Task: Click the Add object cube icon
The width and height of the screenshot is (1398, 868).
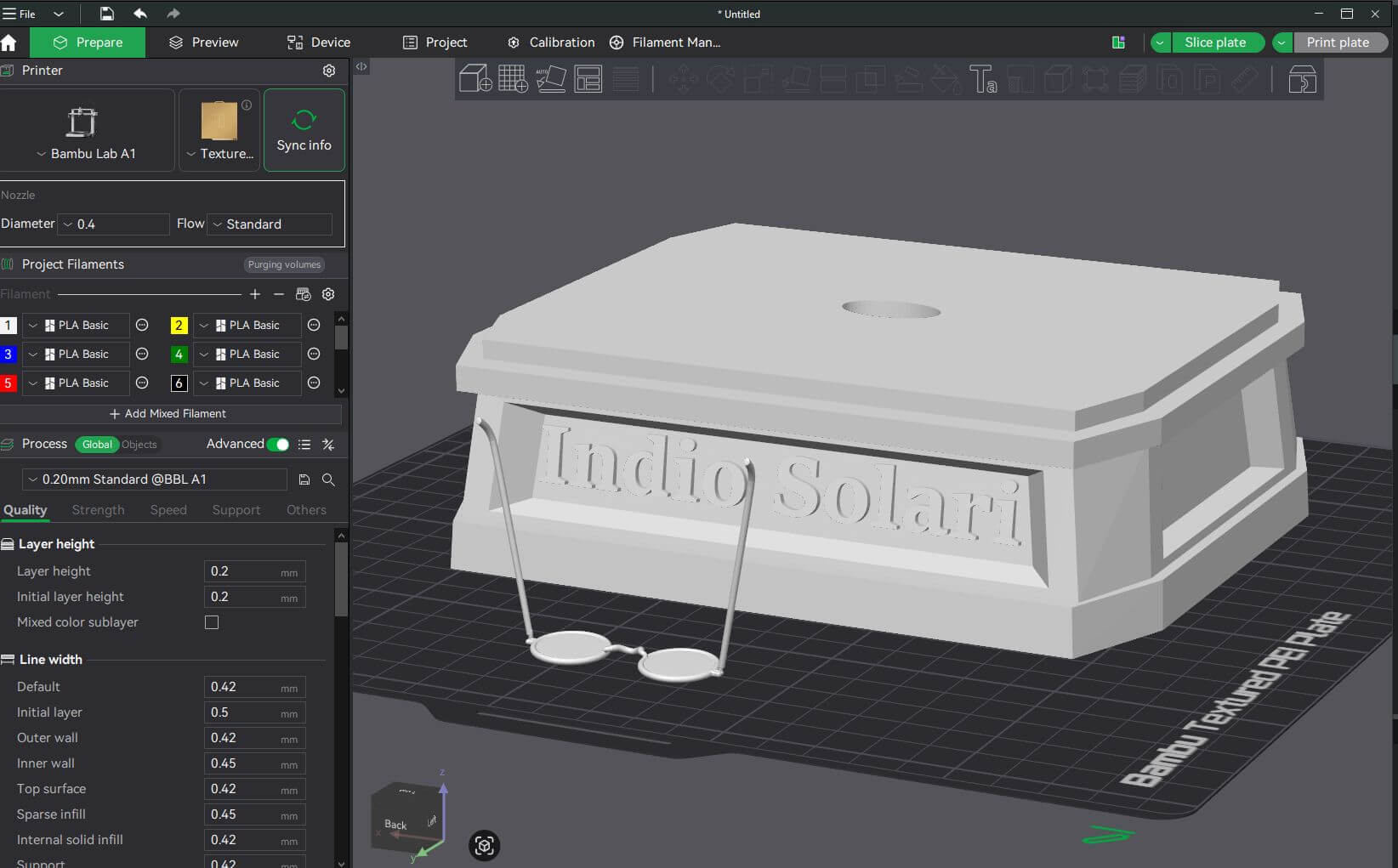Action: coord(475,79)
